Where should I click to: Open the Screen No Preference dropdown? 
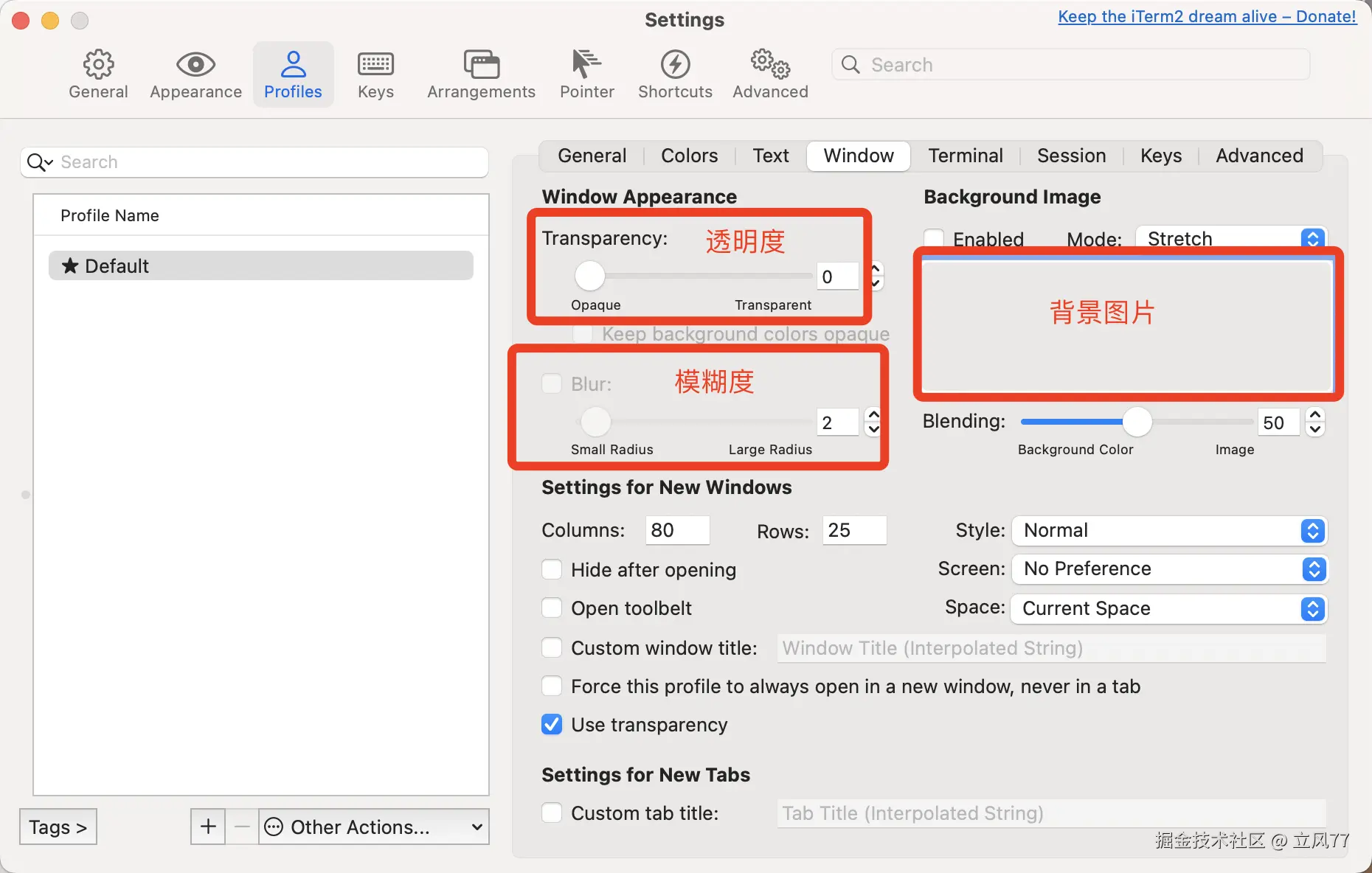(x=1169, y=568)
